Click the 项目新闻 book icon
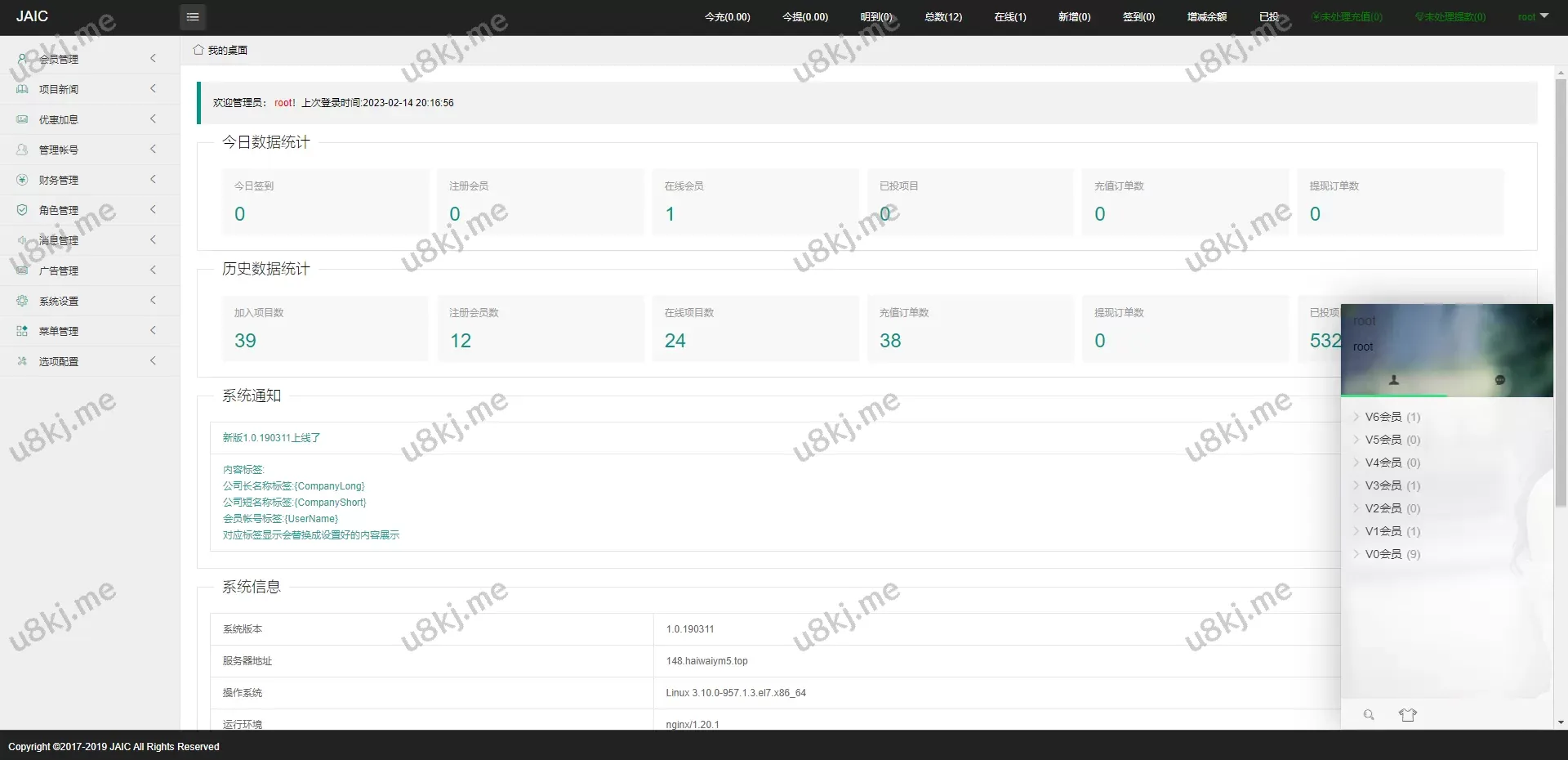The width and height of the screenshot is (1568, 760). (22, 89)
